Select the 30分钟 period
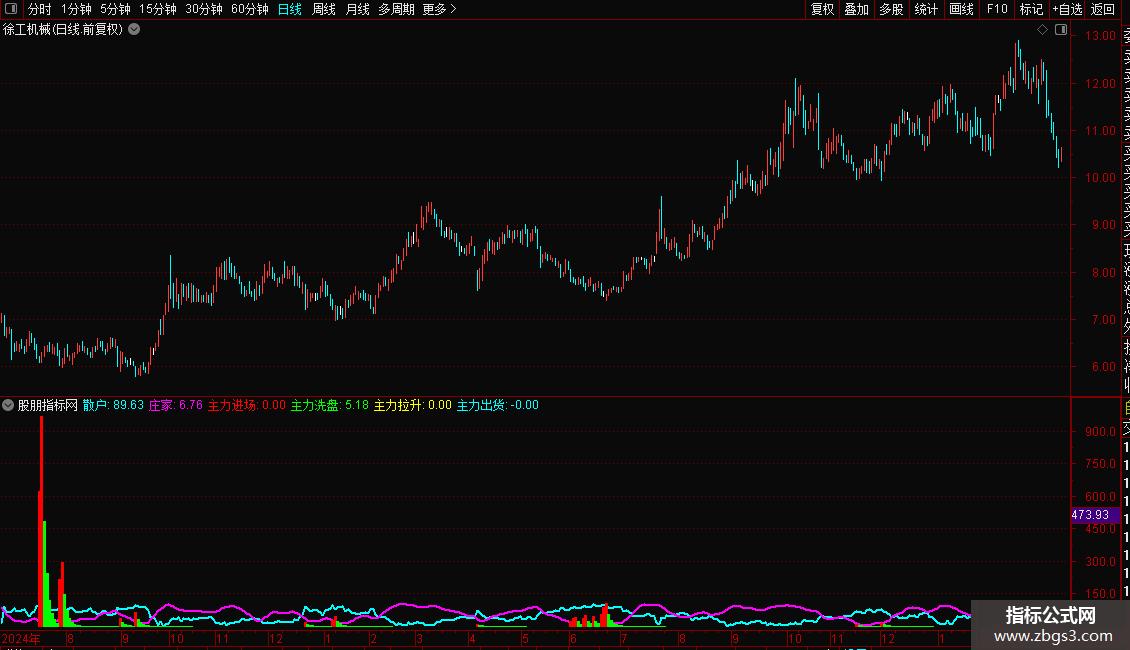 [204, 9]
